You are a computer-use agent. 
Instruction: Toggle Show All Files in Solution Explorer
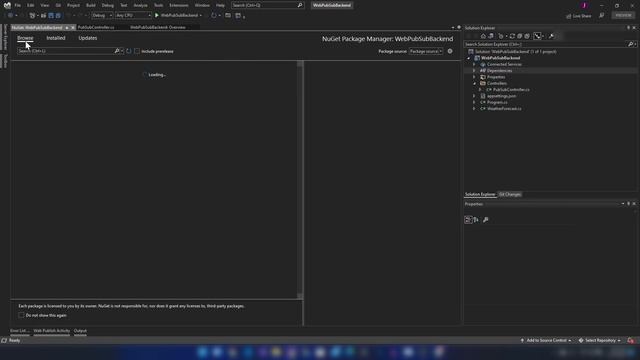pos(527,36)
